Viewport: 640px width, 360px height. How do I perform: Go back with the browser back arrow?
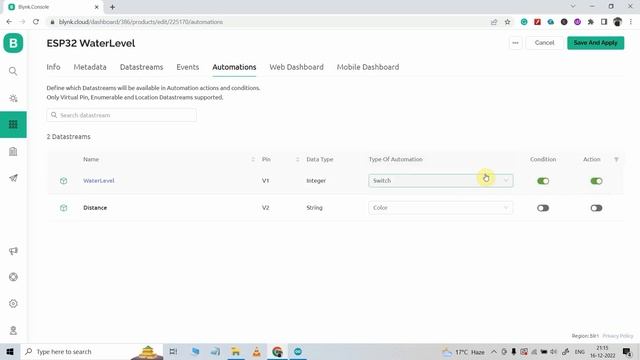pos(9,22)
